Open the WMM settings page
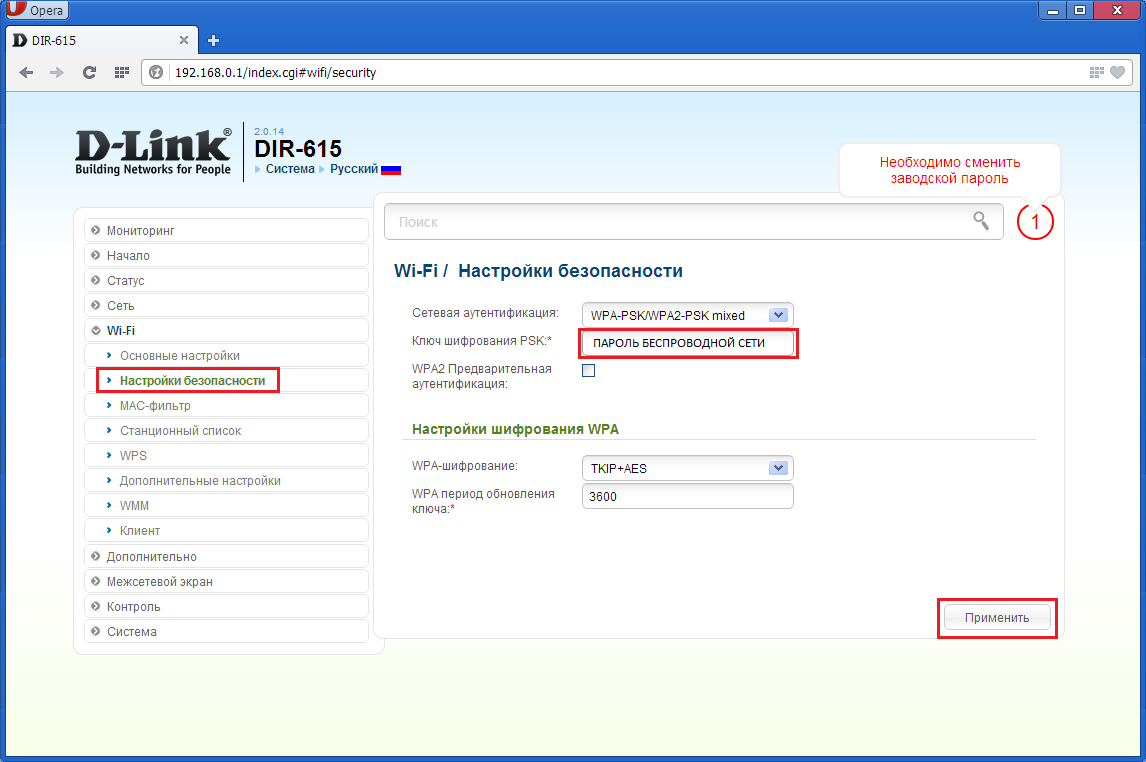This screenshot has height=762, width=1146. coord(227,506)
